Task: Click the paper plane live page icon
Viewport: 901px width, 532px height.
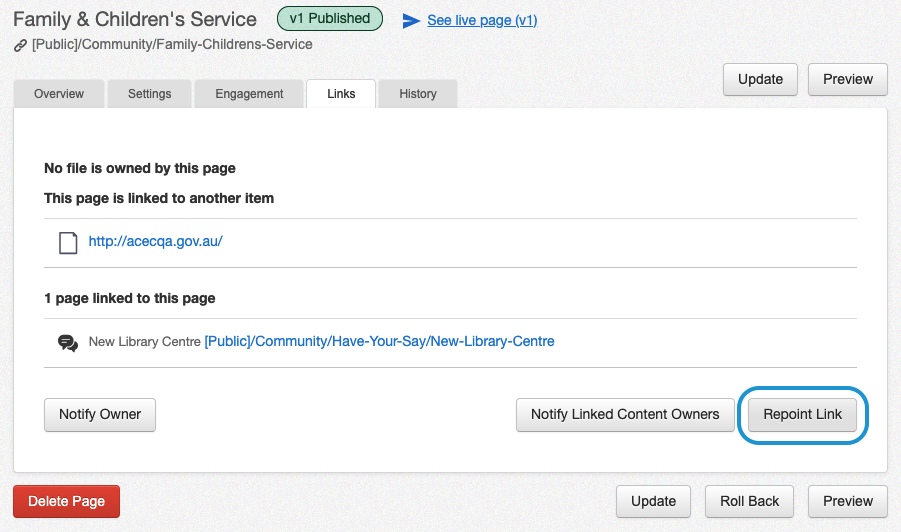Action: [x=411, y=21]
